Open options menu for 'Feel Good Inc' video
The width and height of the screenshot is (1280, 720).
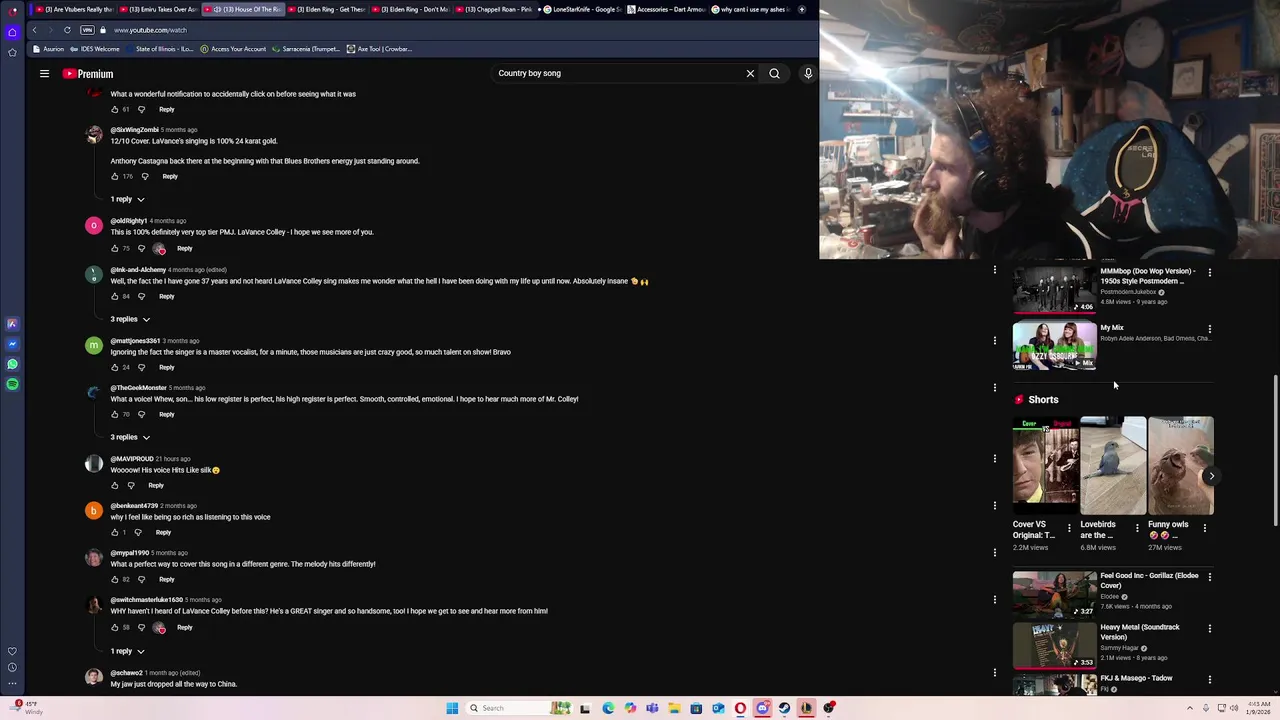coord(1209,577)
